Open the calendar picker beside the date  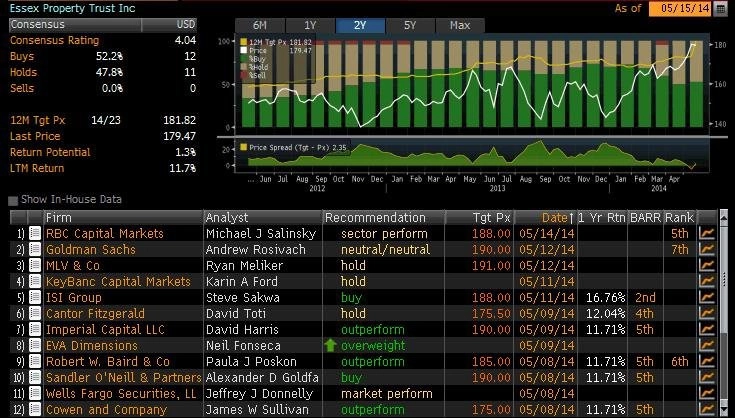coord(720,9)
